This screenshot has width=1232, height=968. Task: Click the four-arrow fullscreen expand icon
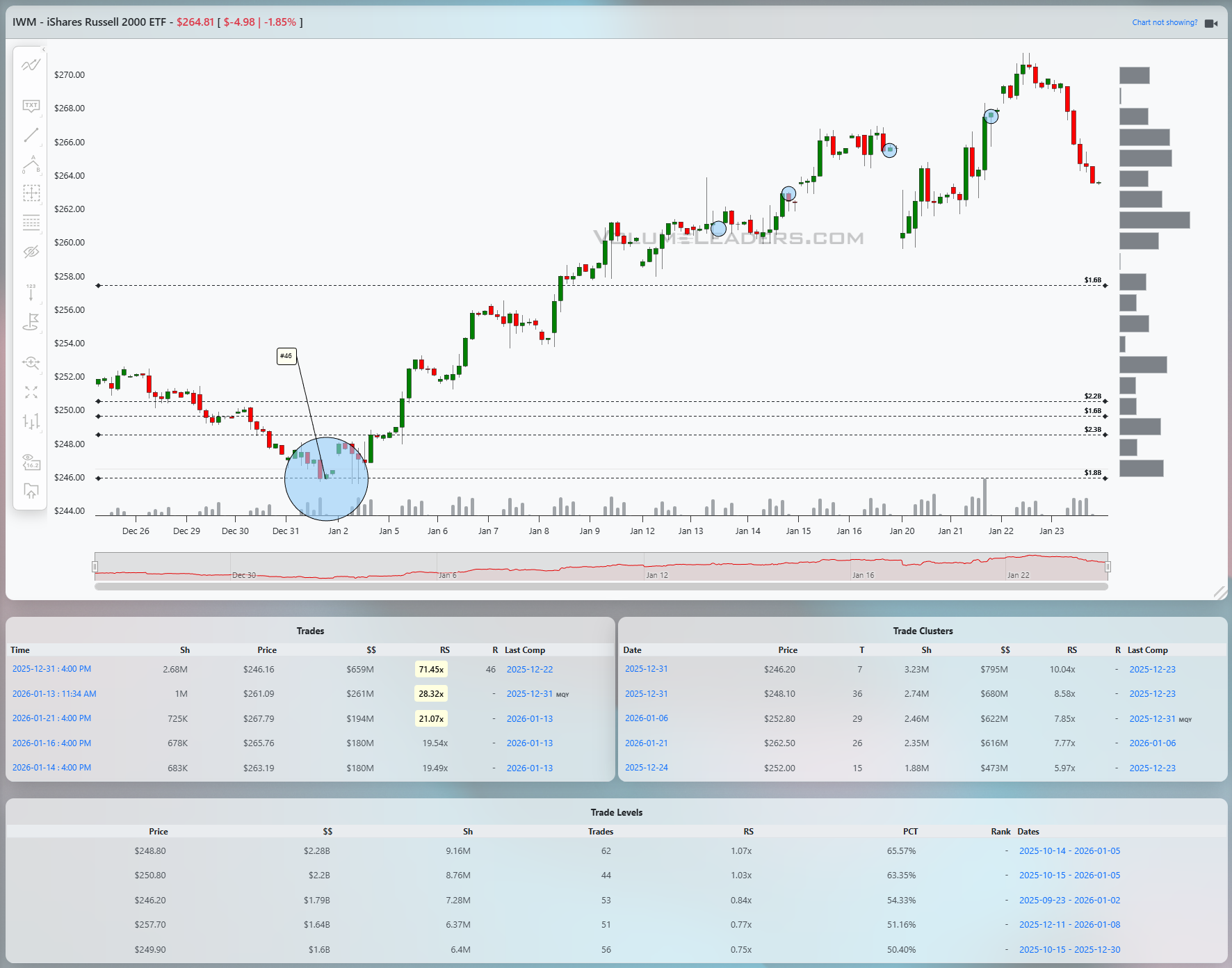pyautogui.click(x=31, y=392)
